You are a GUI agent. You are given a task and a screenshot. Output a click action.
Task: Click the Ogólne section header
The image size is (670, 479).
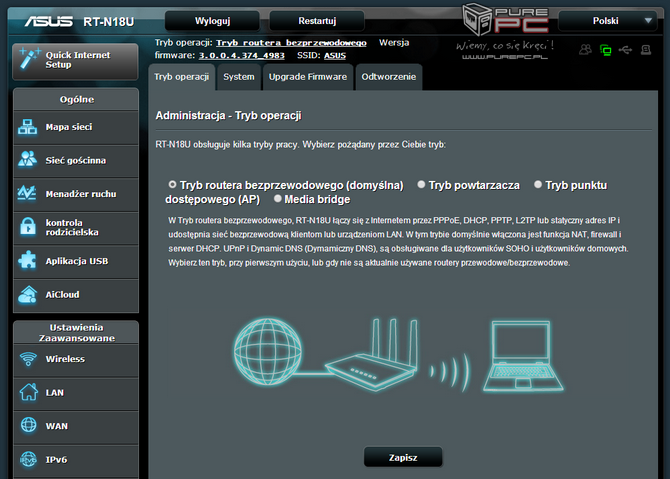pyautogui.click(x=76, y=100)
